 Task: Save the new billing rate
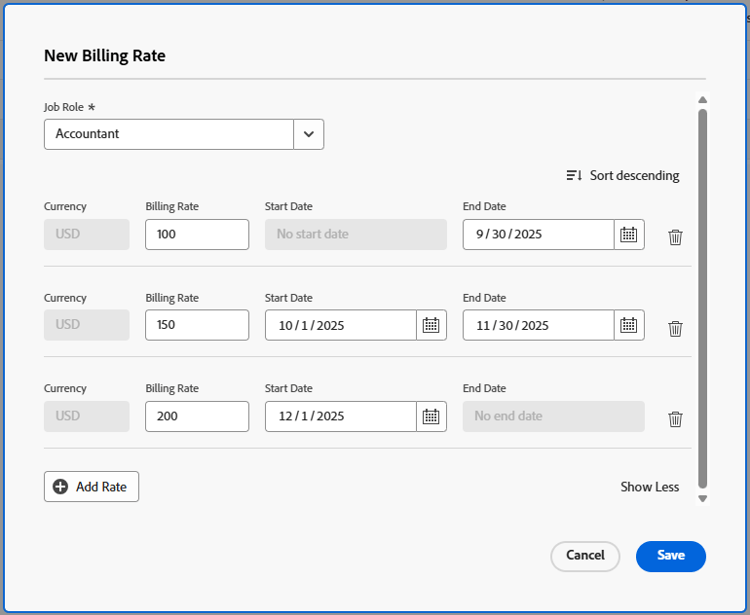click(670, 556)
